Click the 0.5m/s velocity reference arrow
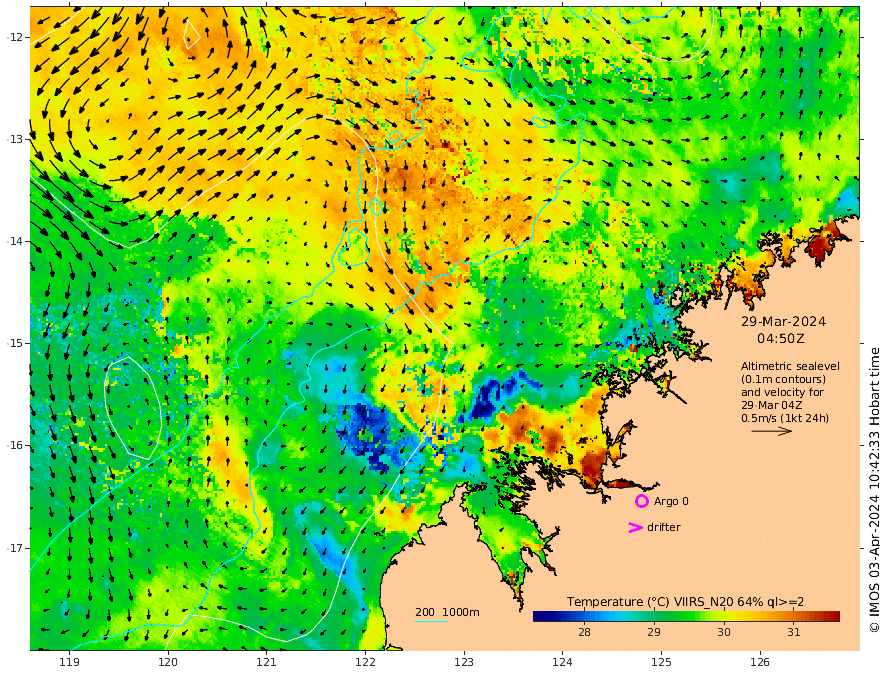The height and width of the screenshot is (680, 880). click(x=772, y=431)
